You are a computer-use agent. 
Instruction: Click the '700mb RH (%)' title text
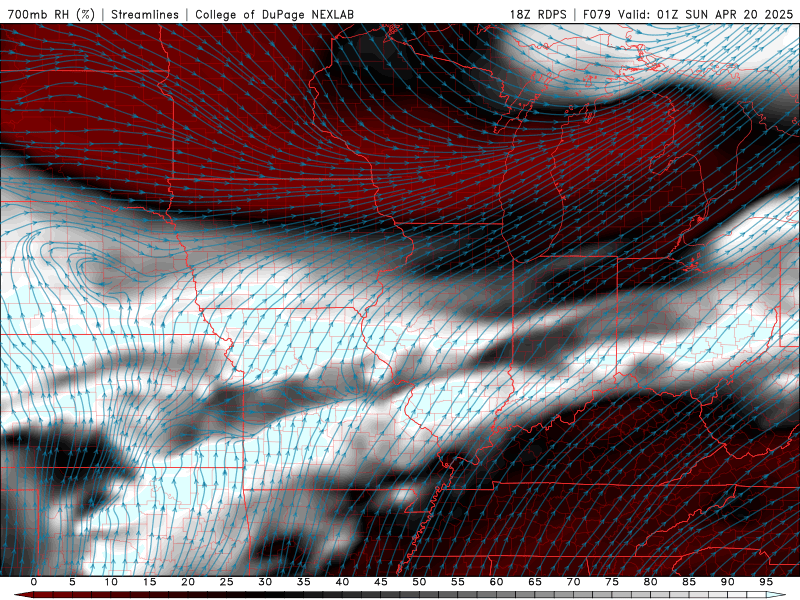(52, 14)
